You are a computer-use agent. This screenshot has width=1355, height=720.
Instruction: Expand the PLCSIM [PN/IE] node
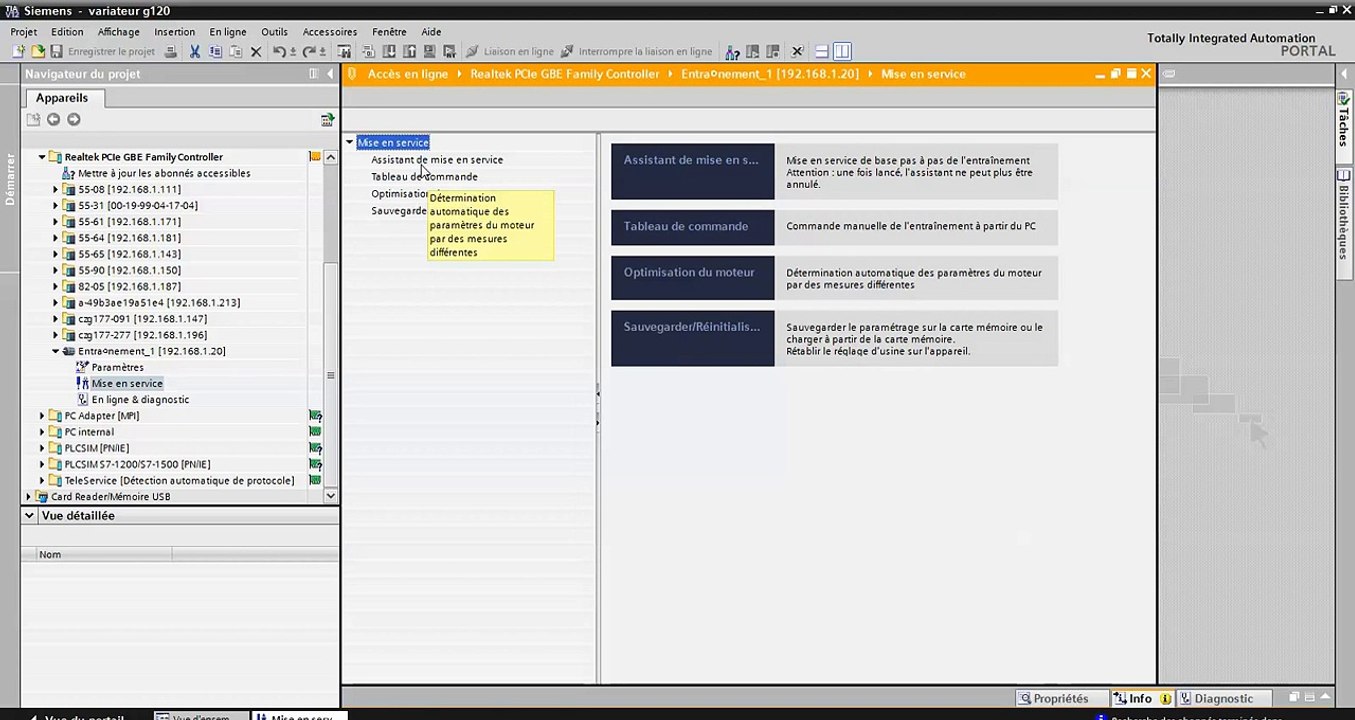(42, 448)
